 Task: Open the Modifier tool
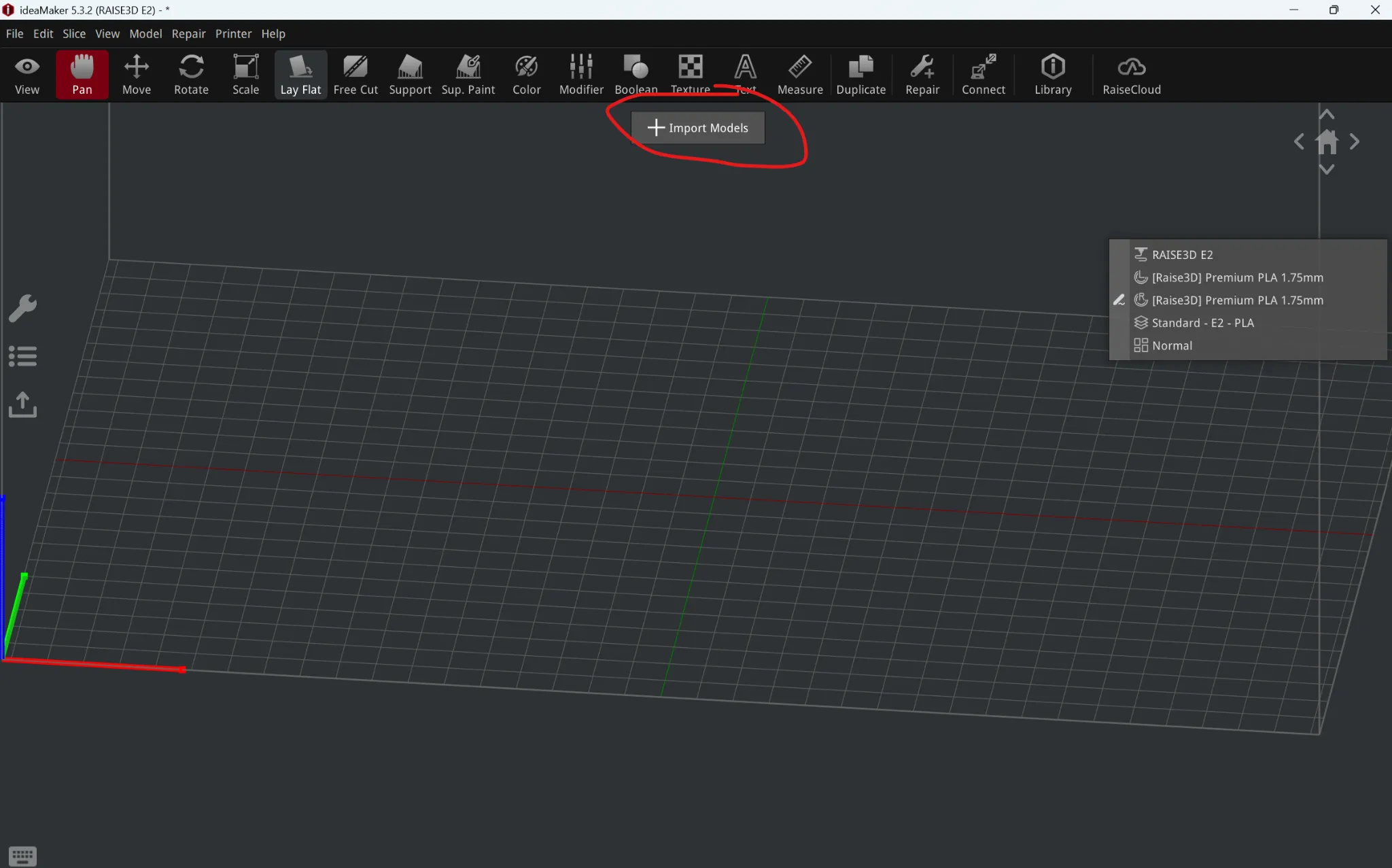pos(581,75)
